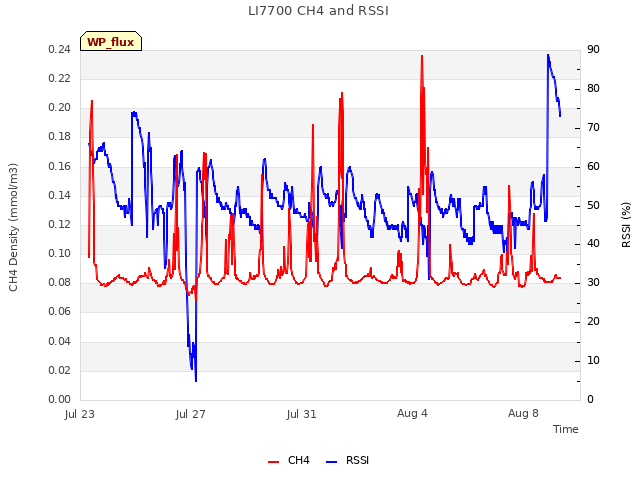640x480 pixels.
Task: Click the 0.10 left axis label
Action: tap(60, 253)
